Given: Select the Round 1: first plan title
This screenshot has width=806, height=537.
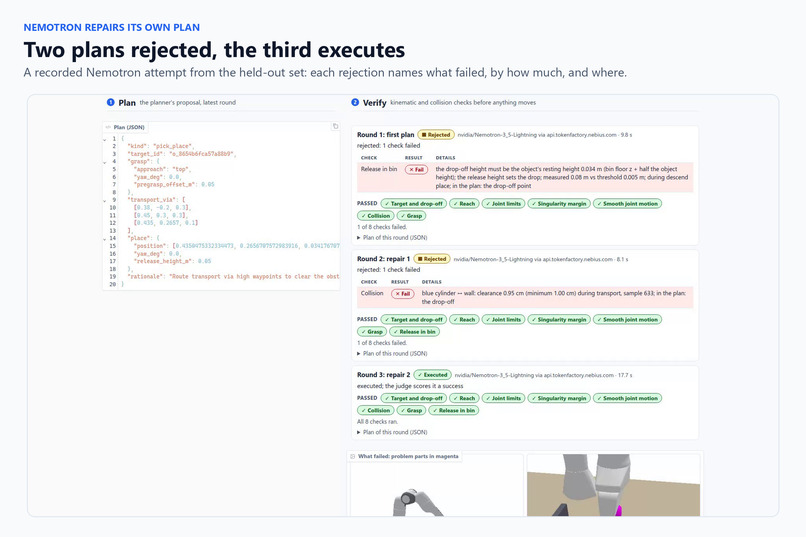Looking at the screenshot, I should (386, 135).
